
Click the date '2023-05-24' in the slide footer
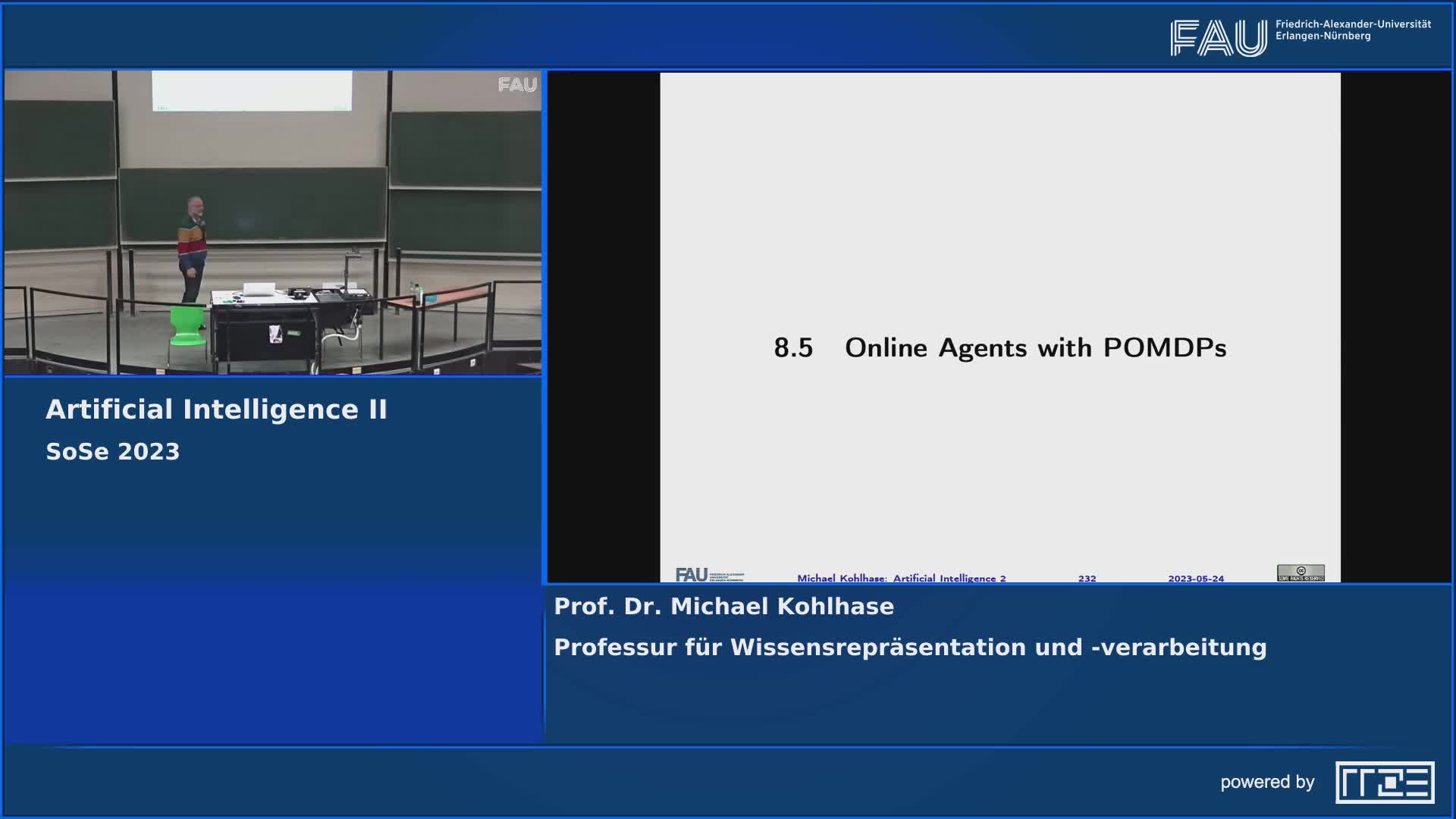[x=1196, y=577]
